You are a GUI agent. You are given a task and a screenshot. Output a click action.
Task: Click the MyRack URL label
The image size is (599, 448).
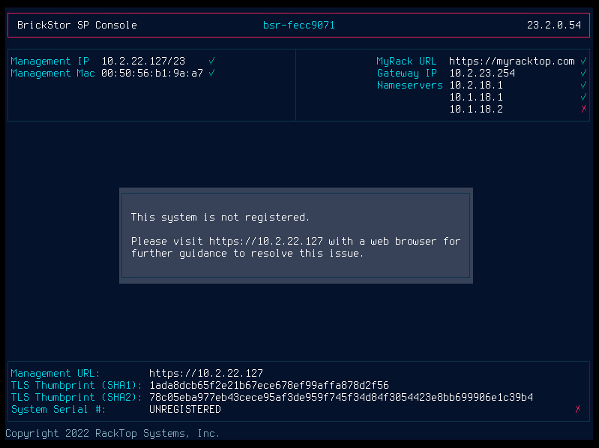(x=406, y=61)
